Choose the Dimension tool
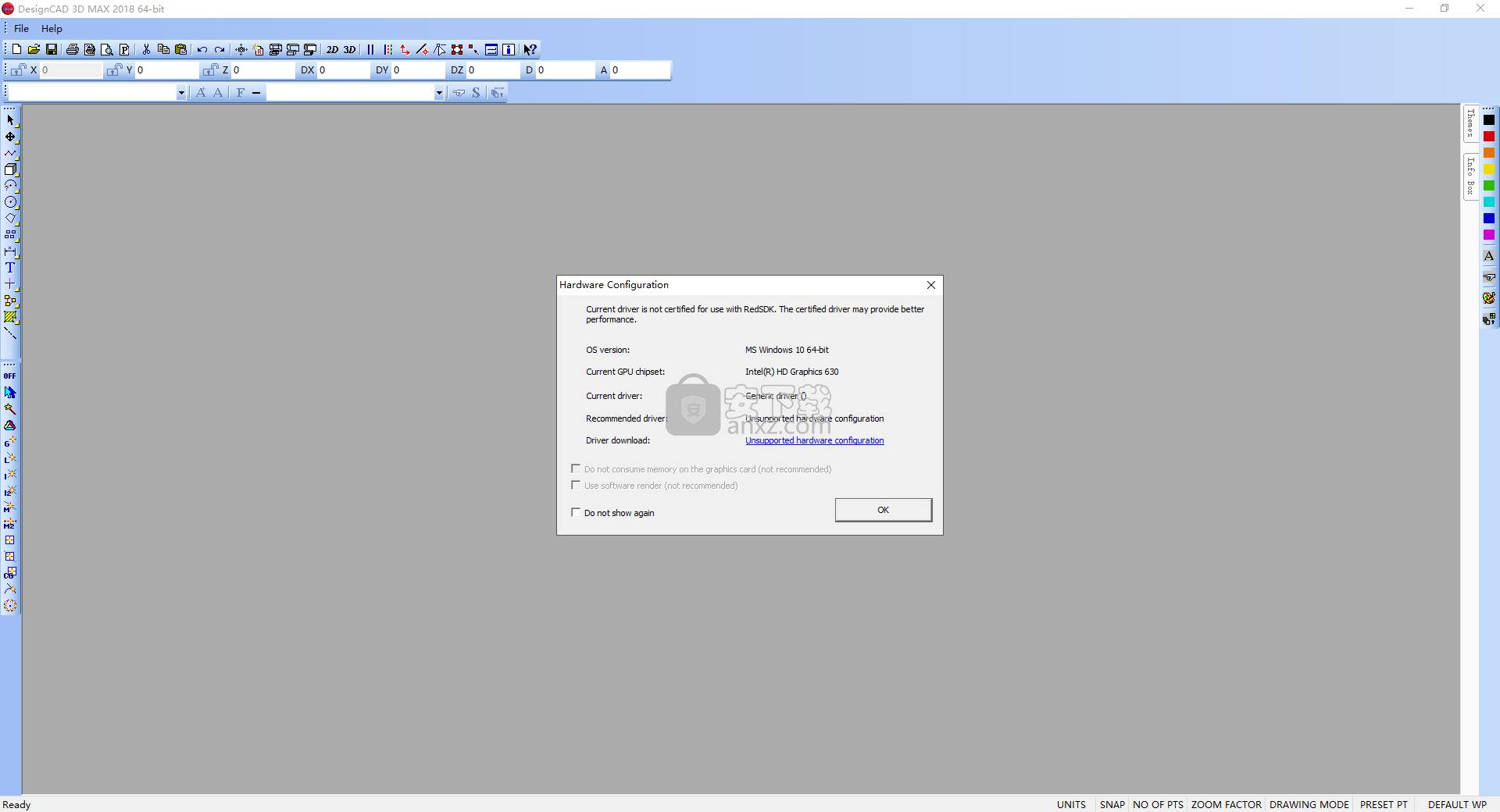This screenshot has width=1500, height=812. (x=10, y=251)
